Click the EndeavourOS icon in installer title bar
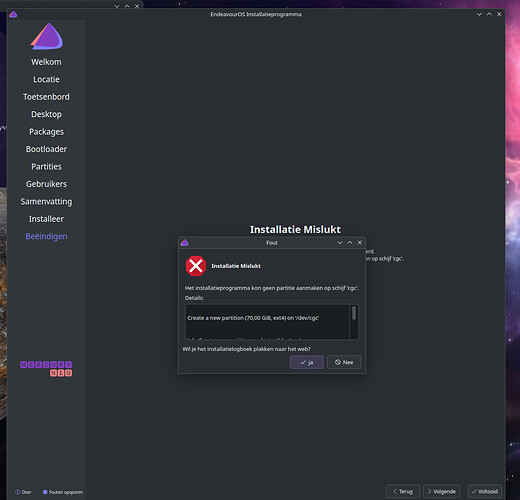The height and width of the screenshot is (500, 520). tap(13, 14)
